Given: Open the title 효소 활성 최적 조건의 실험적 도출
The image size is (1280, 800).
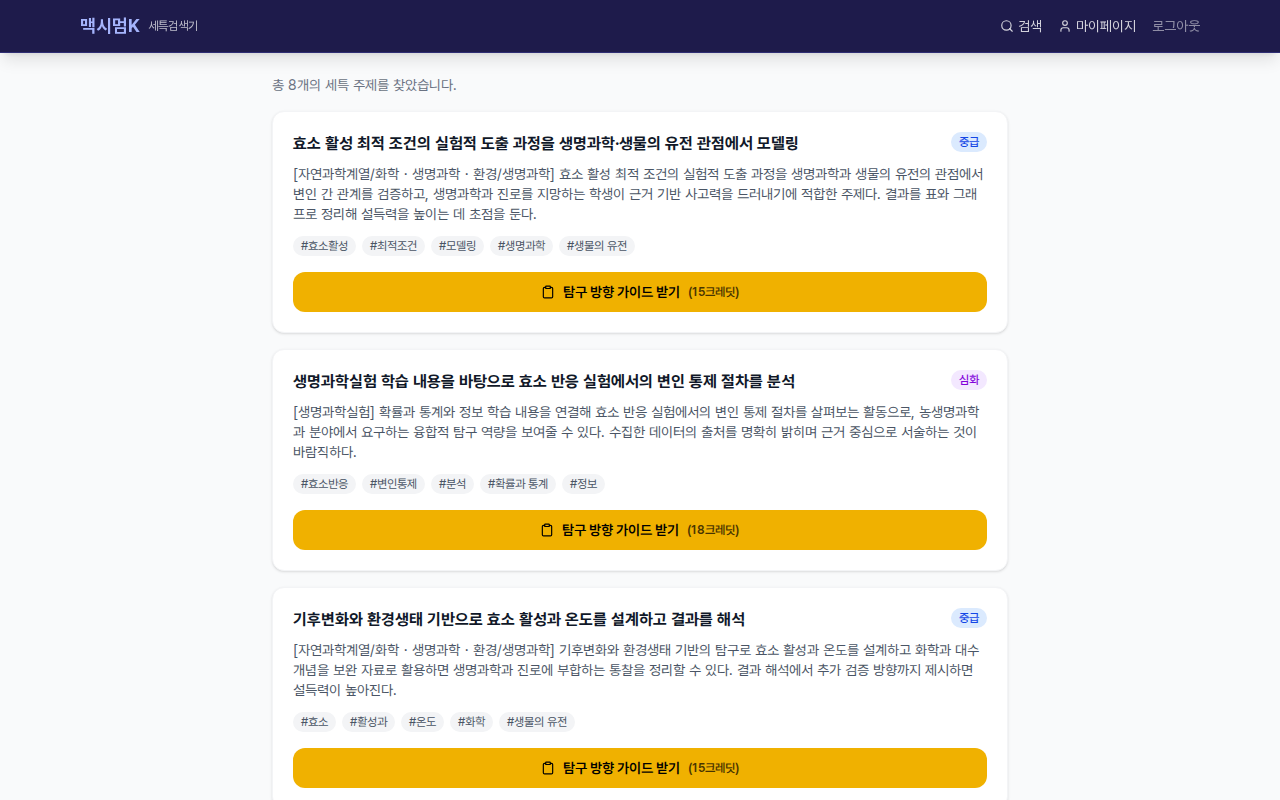Looking at the screenshot, I should [x=546, y=143].
